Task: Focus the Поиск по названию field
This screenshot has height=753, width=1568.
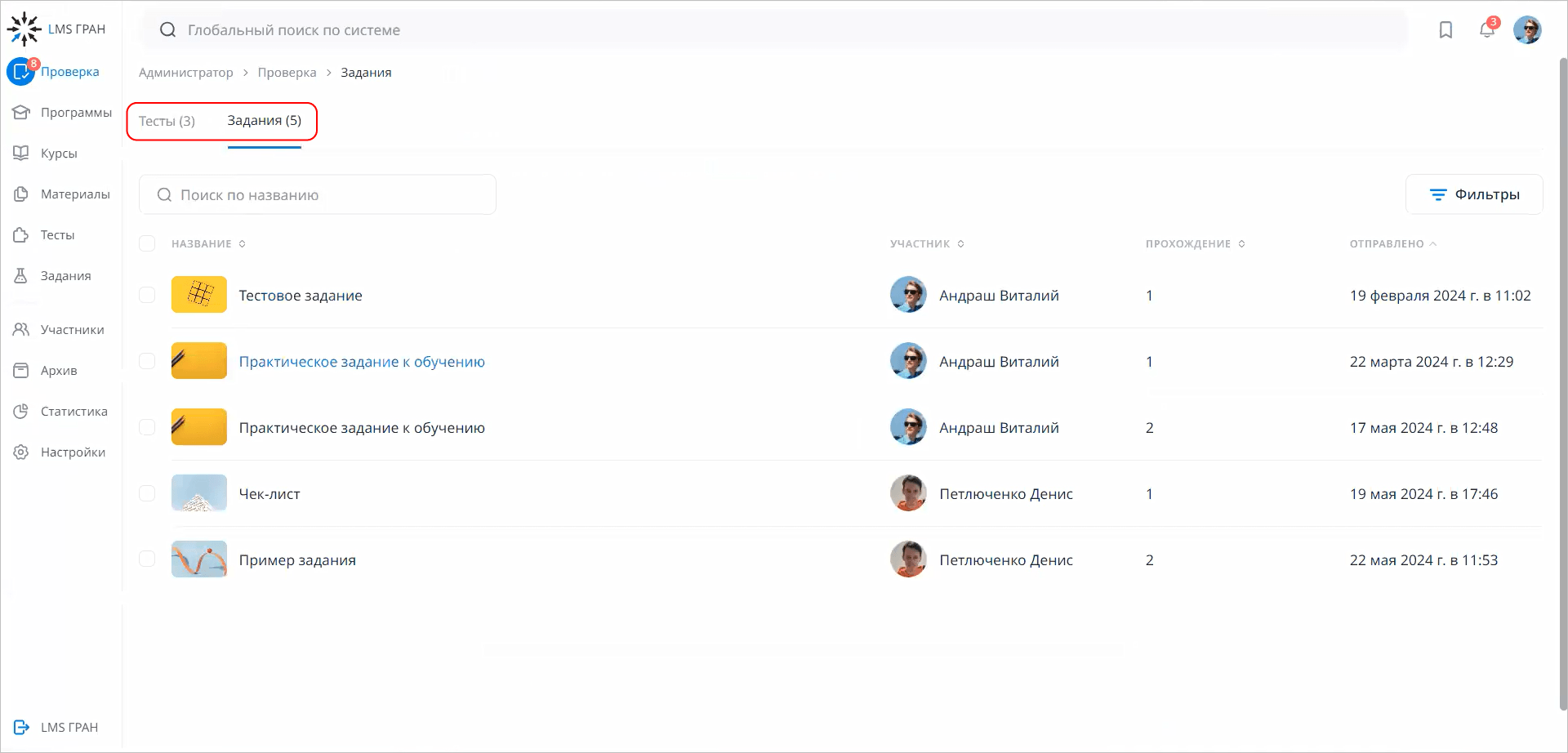Action: point(327,195)
